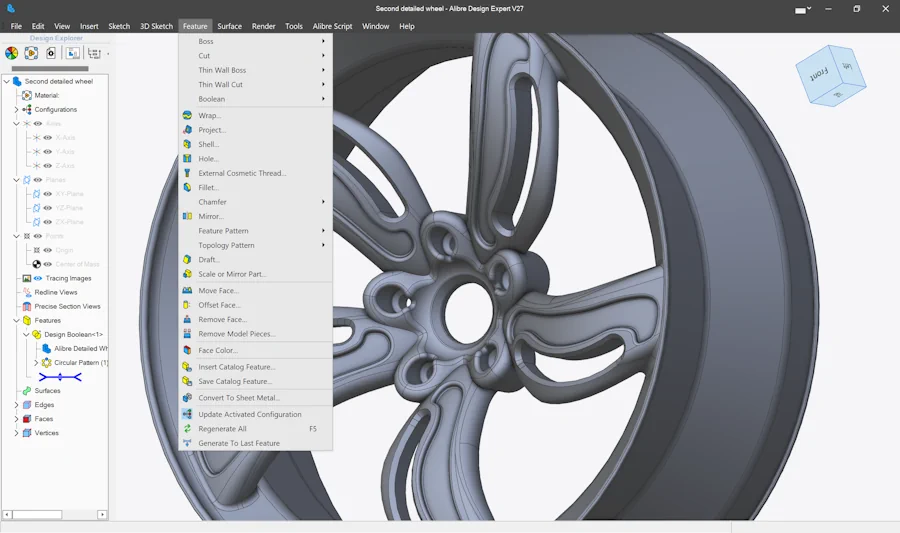Collapse the Planes tree node
900x533 pixels.
point(16,180)
